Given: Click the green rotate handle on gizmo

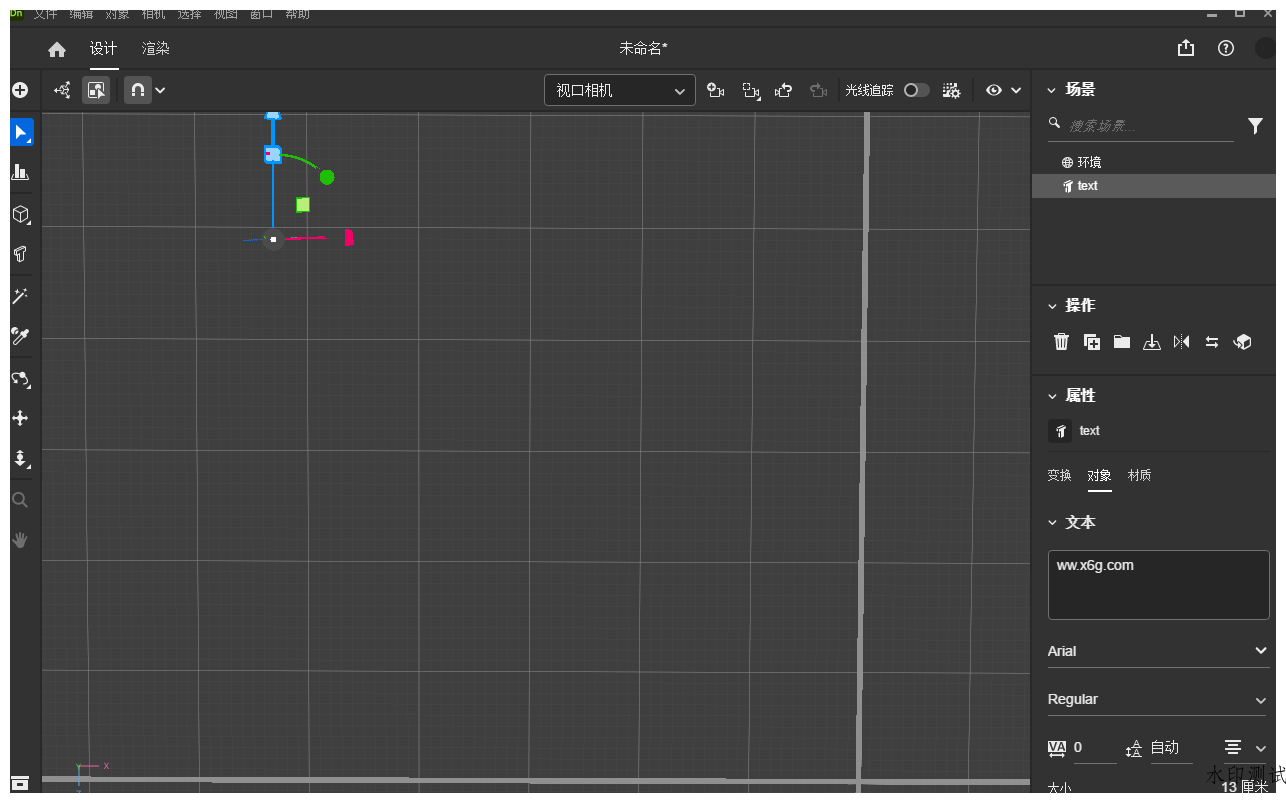Looking at the screenshot, I should point(327,177).
